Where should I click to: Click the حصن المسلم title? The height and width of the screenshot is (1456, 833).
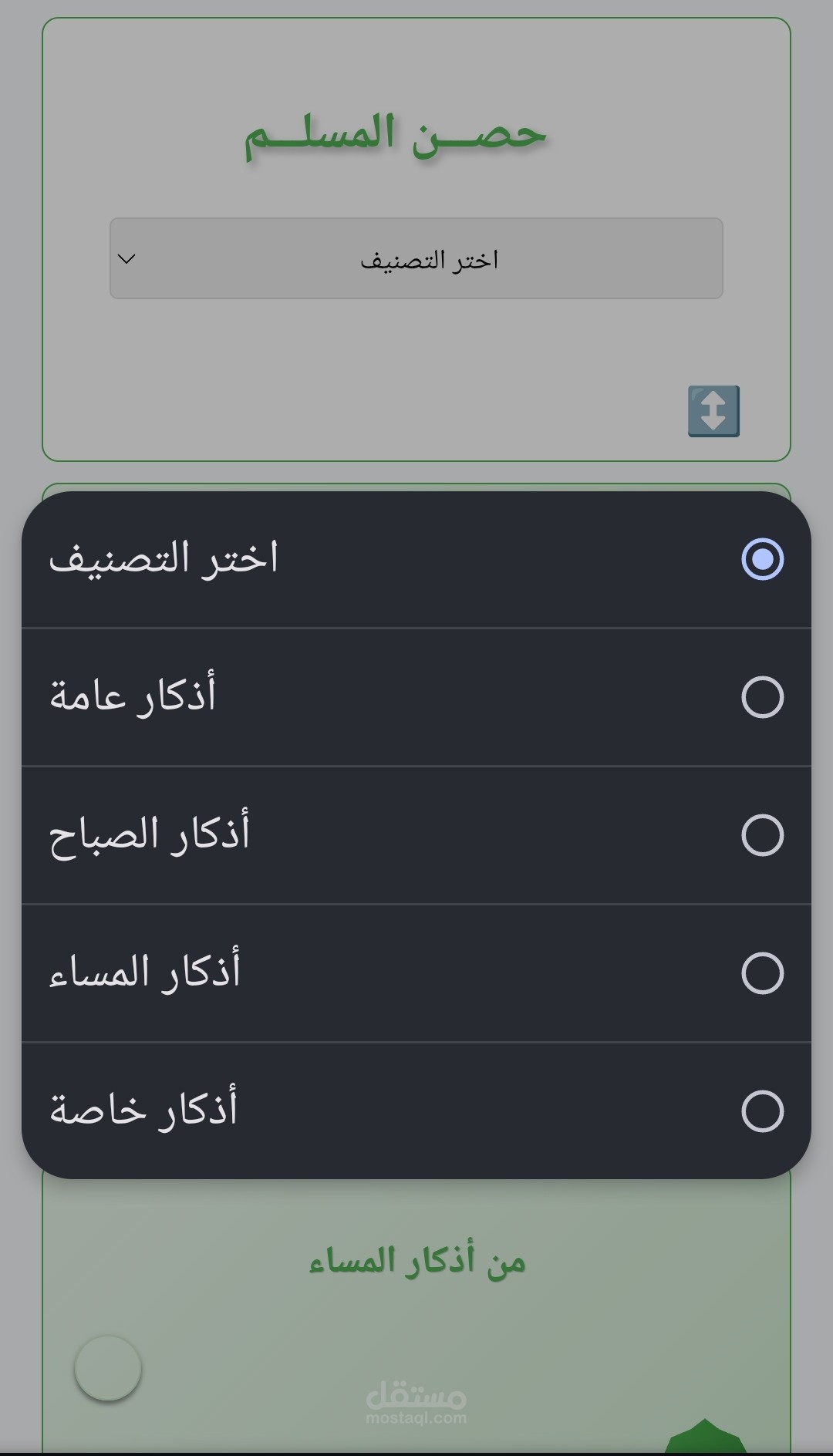tap(396, 135)
